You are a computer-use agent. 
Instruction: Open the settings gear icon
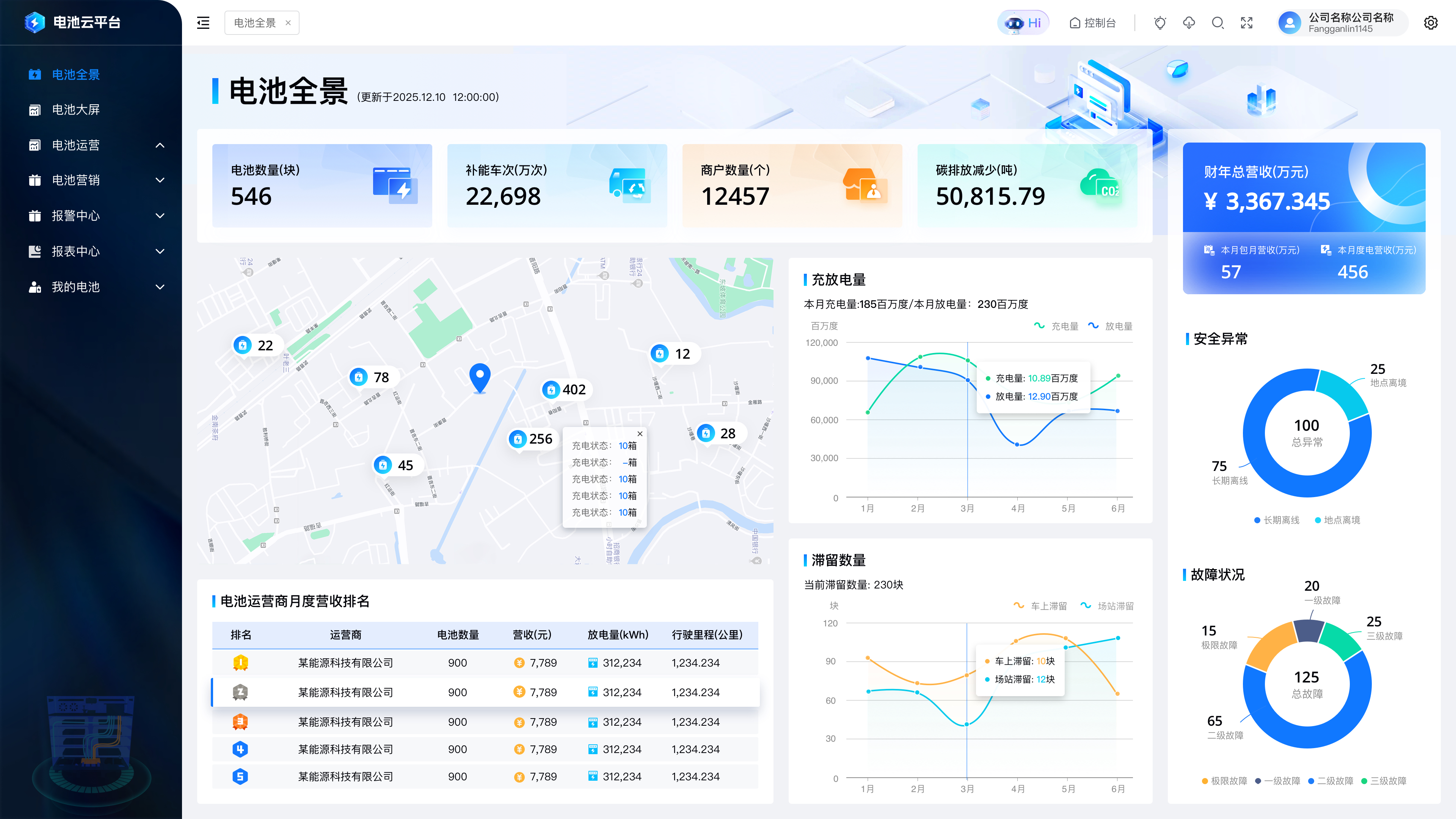[1431, 23]
